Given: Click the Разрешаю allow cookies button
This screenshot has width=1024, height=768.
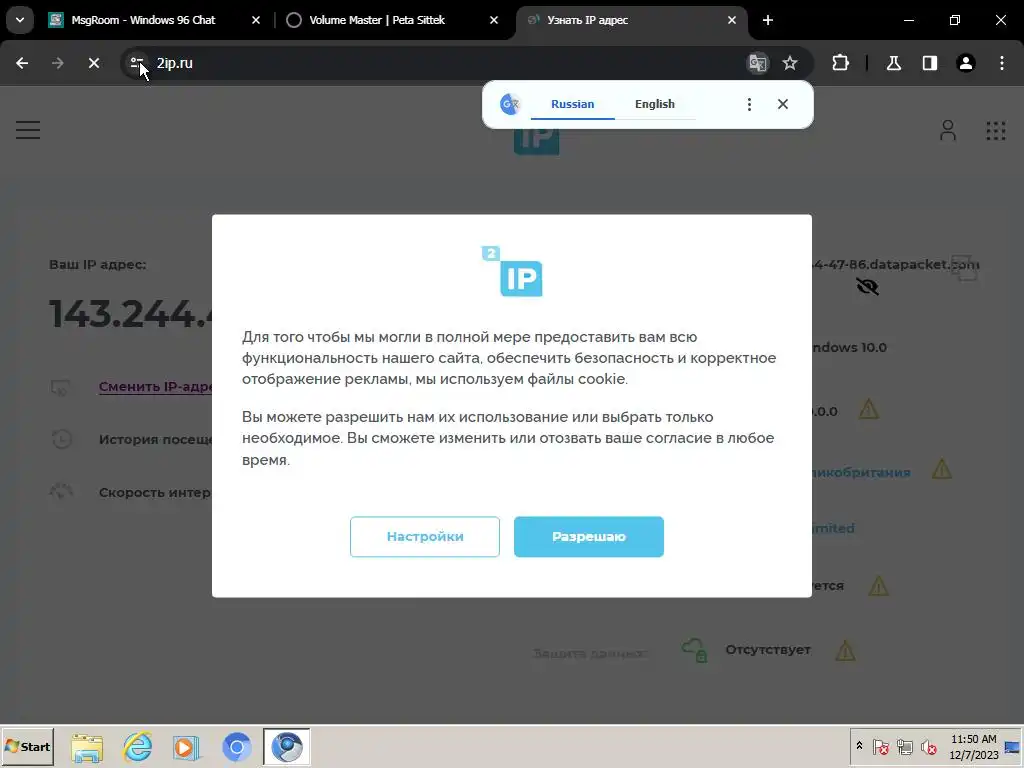Looking at the screenshot, I should (x=588, y=537).
